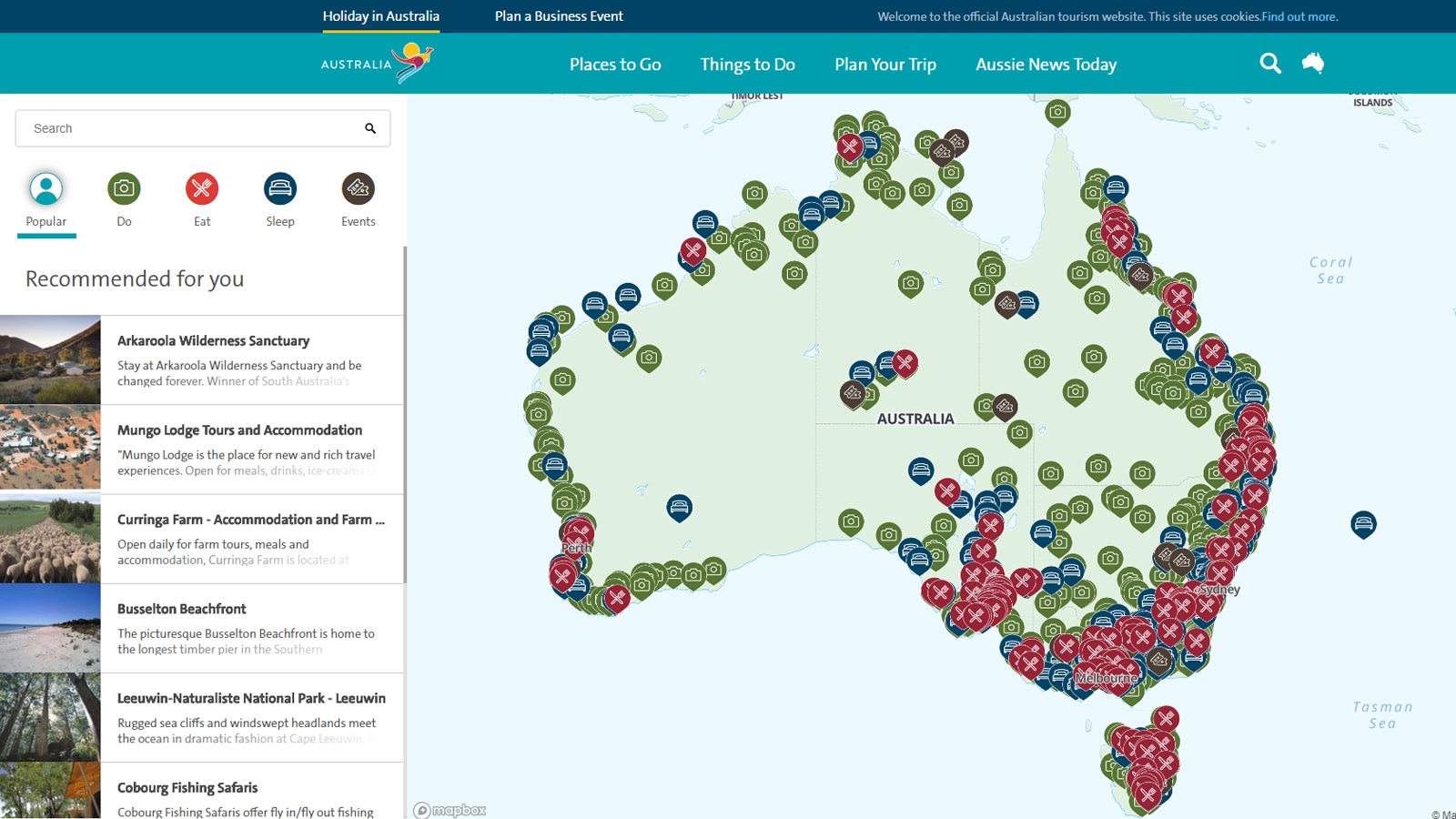Switch to Plan a Business Event tab
The image size is (1456, 819).
tap(559, 16)
